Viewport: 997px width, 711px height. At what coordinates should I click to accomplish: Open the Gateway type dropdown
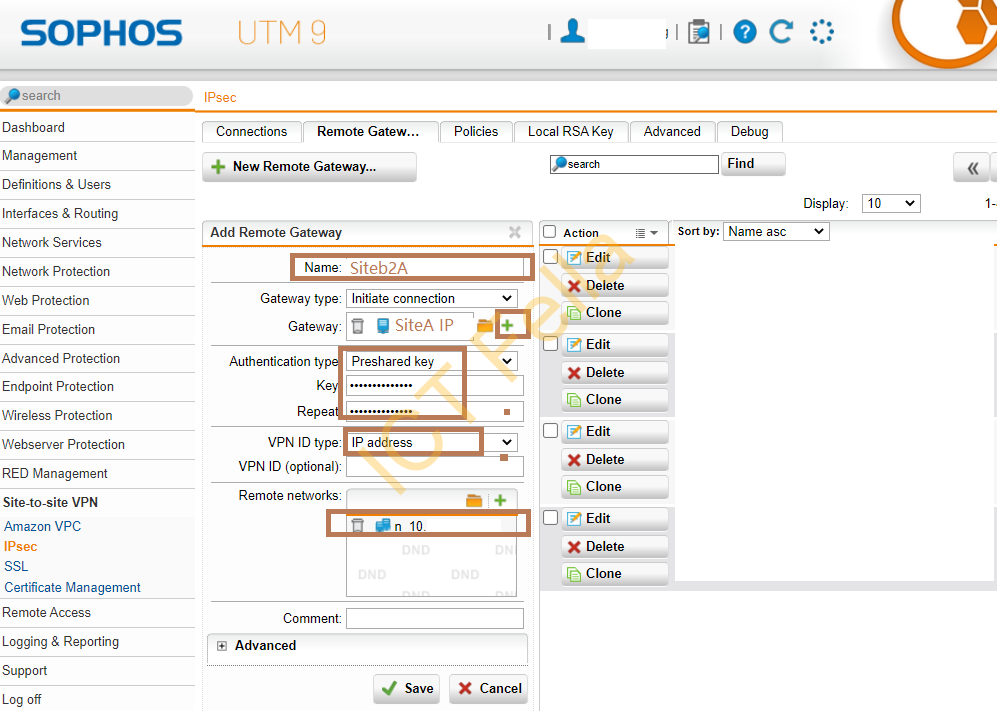tap(432, 298)
